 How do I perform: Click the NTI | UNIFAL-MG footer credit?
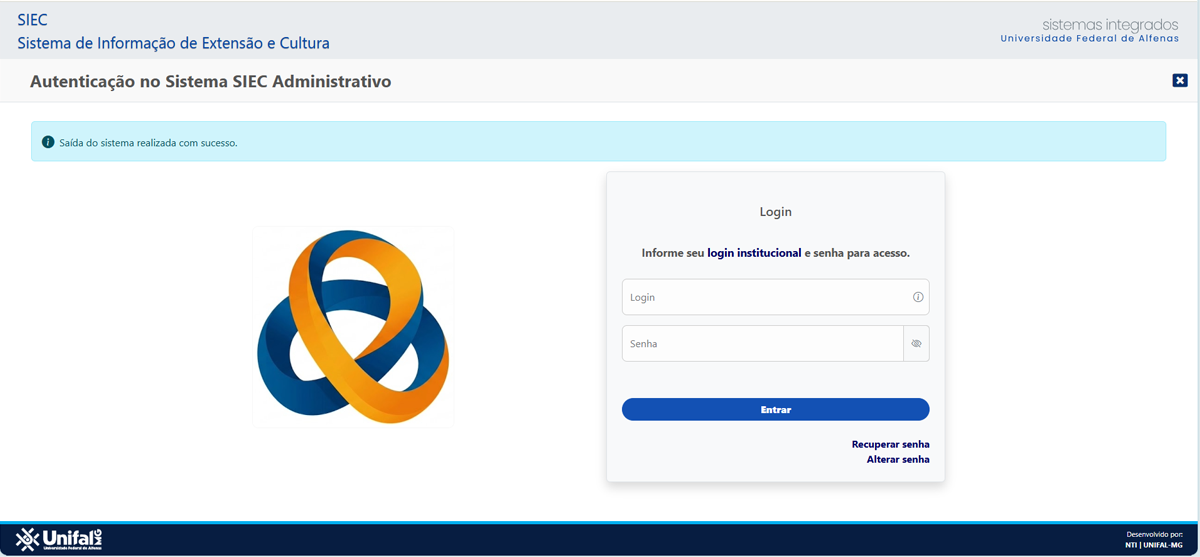coord(1153,545)
